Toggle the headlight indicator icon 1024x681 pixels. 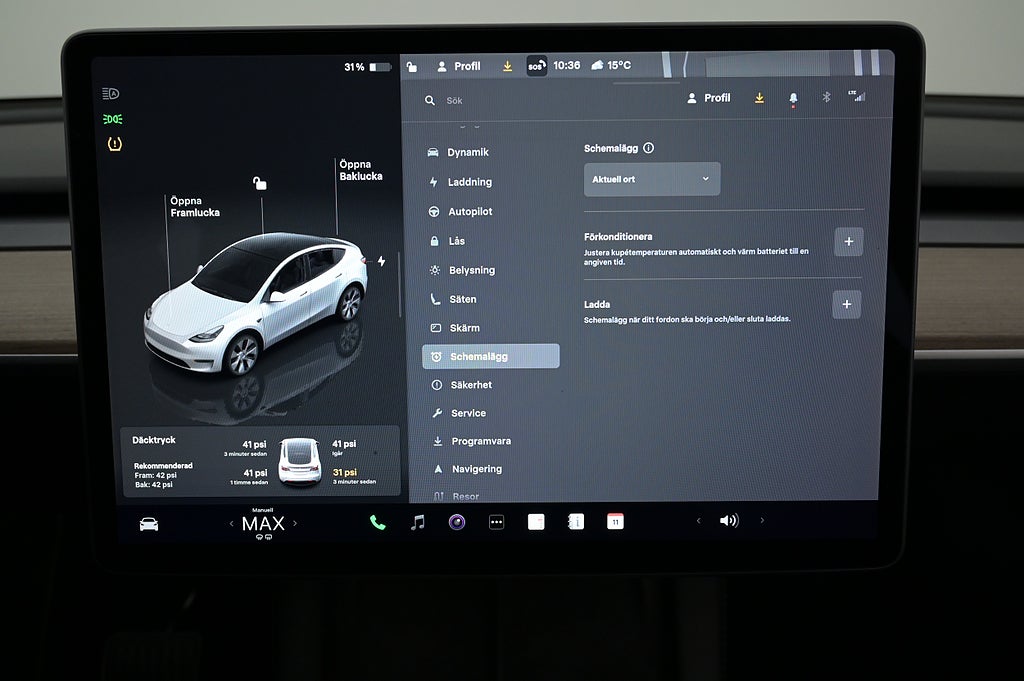click(x=111, y=94)
